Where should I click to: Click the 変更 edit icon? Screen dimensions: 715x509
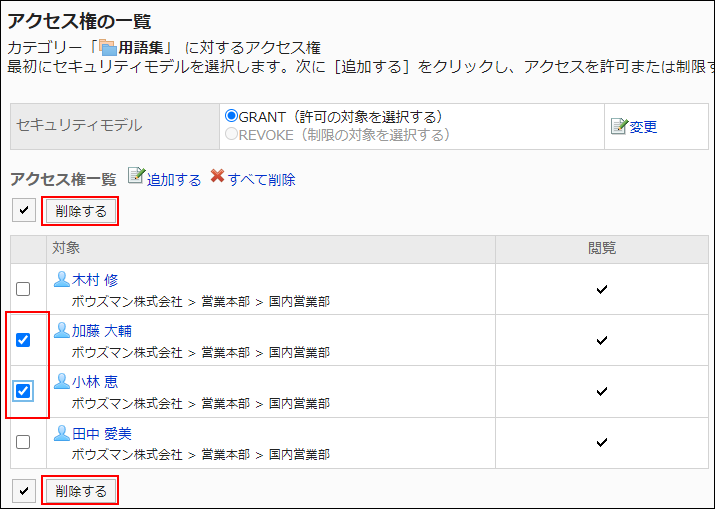pos(619,126)
